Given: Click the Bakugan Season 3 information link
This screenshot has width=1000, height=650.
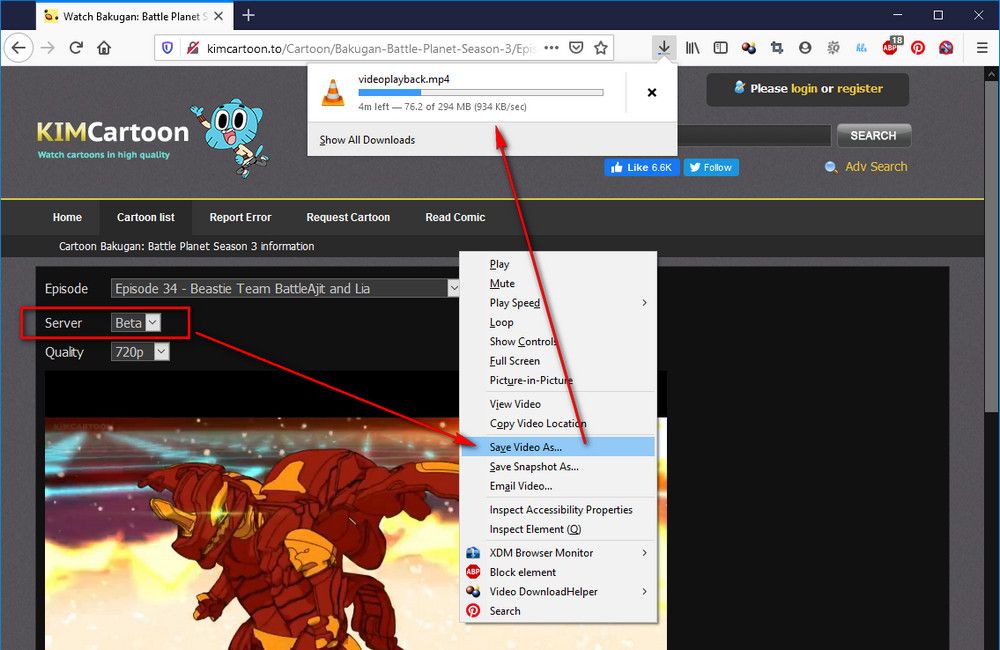Looking at the screenshot, I should tap(186, 246).
